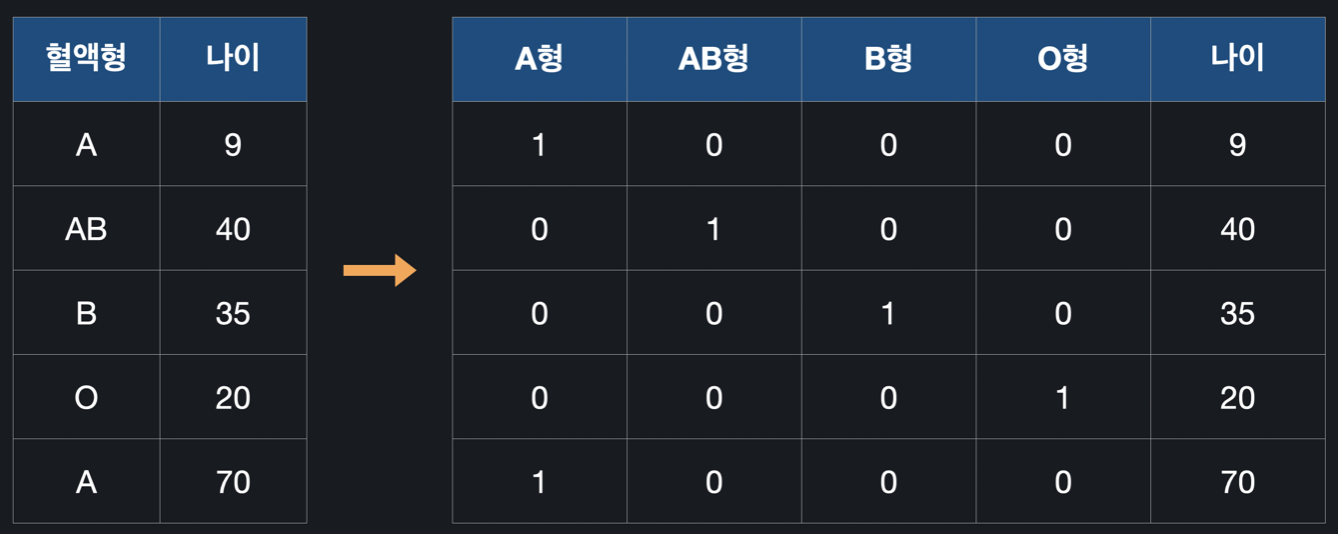Select the B blood type cell
This screenshot has width=1338, height=534.
[x=86, y=312]
